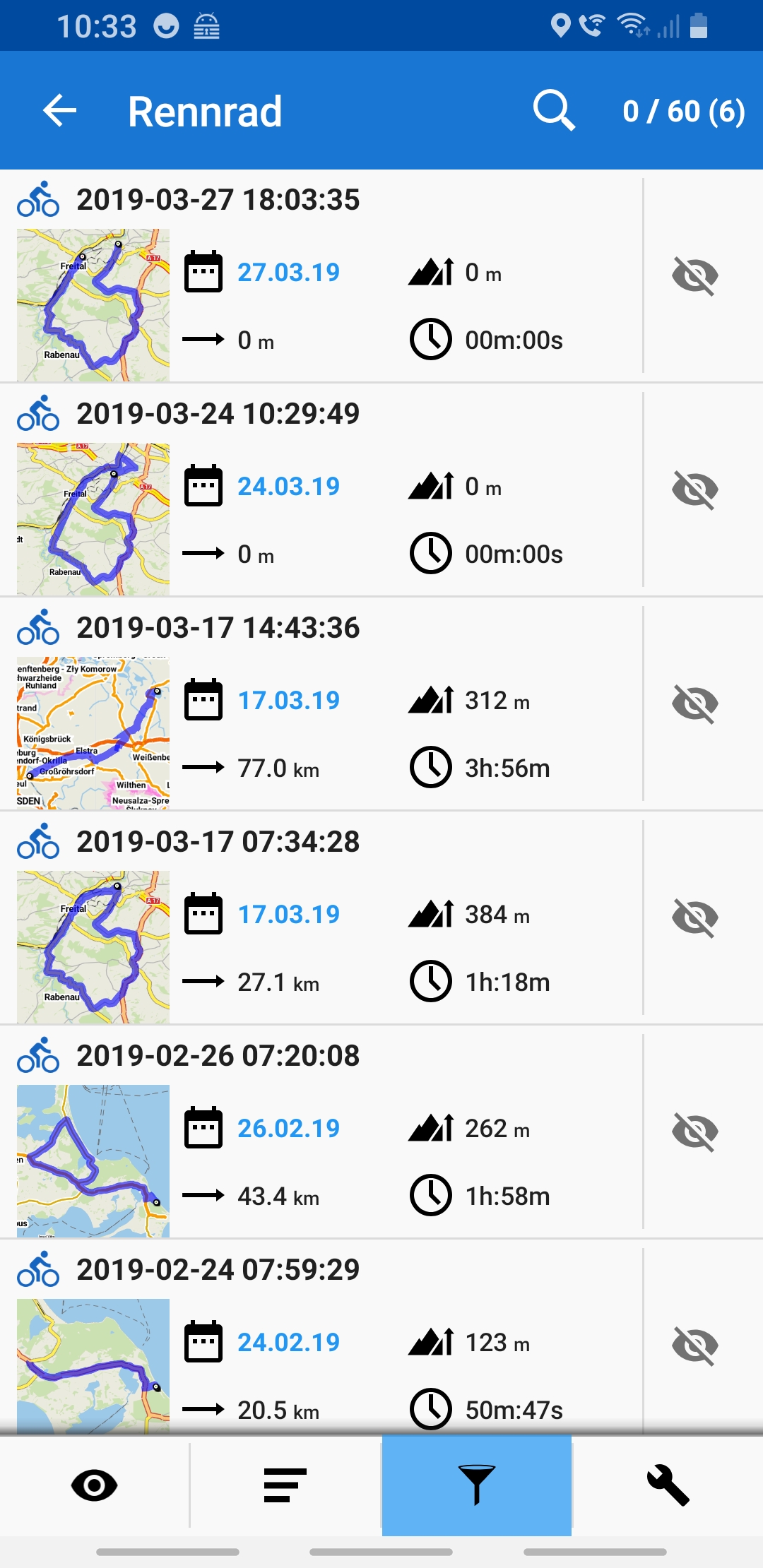Viewport: 763px width, 1568px height.
Task: Select the 26.02.19 date link
Action: 288,1129
